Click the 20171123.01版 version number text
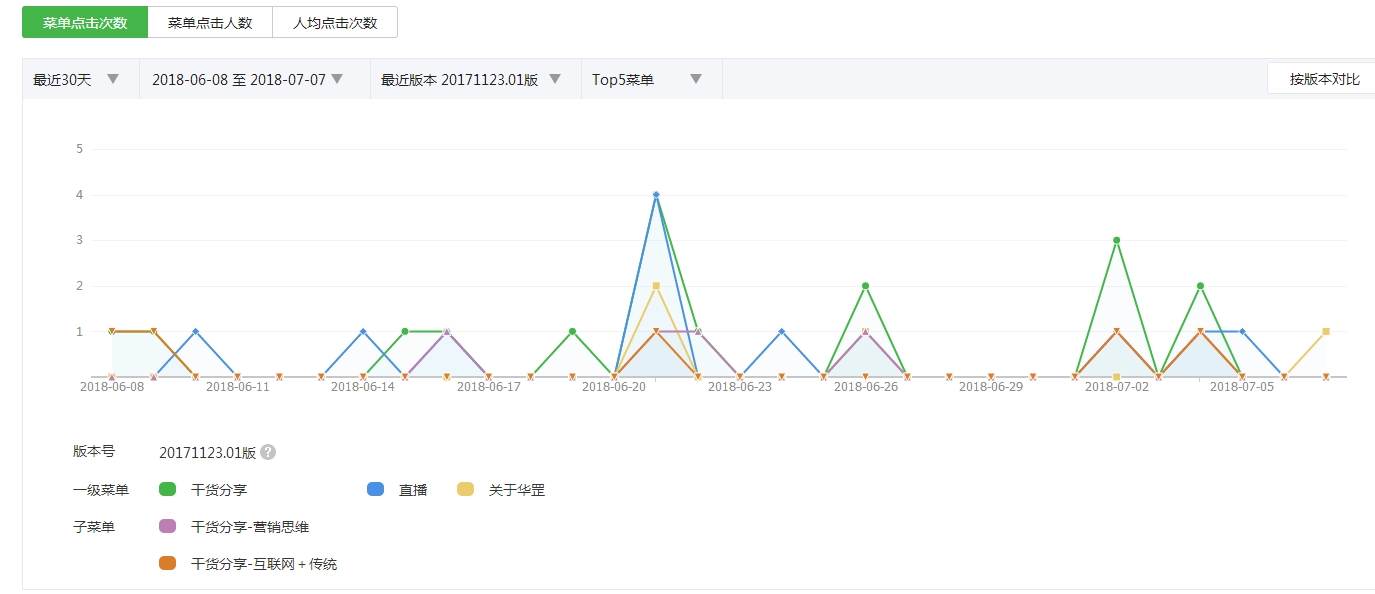 (x=207, y=452)
